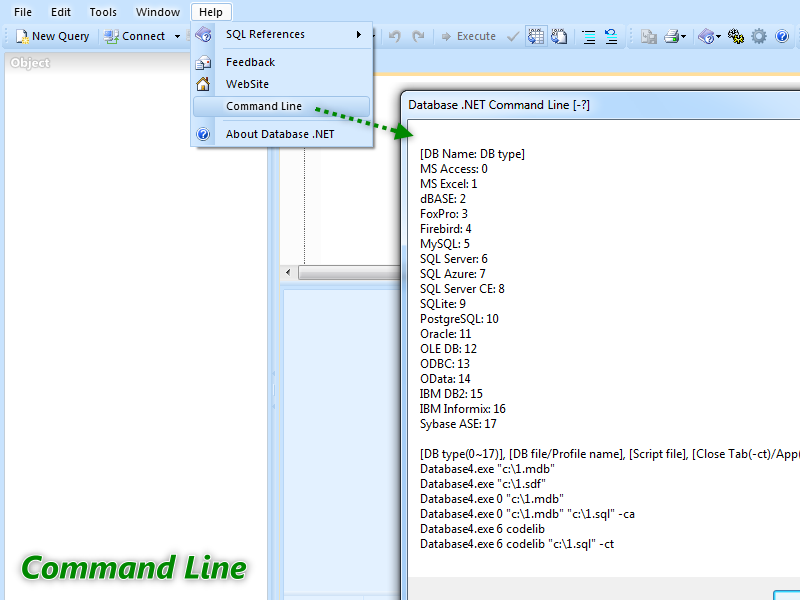Select WebSite in Help menu

pos(282,84)
